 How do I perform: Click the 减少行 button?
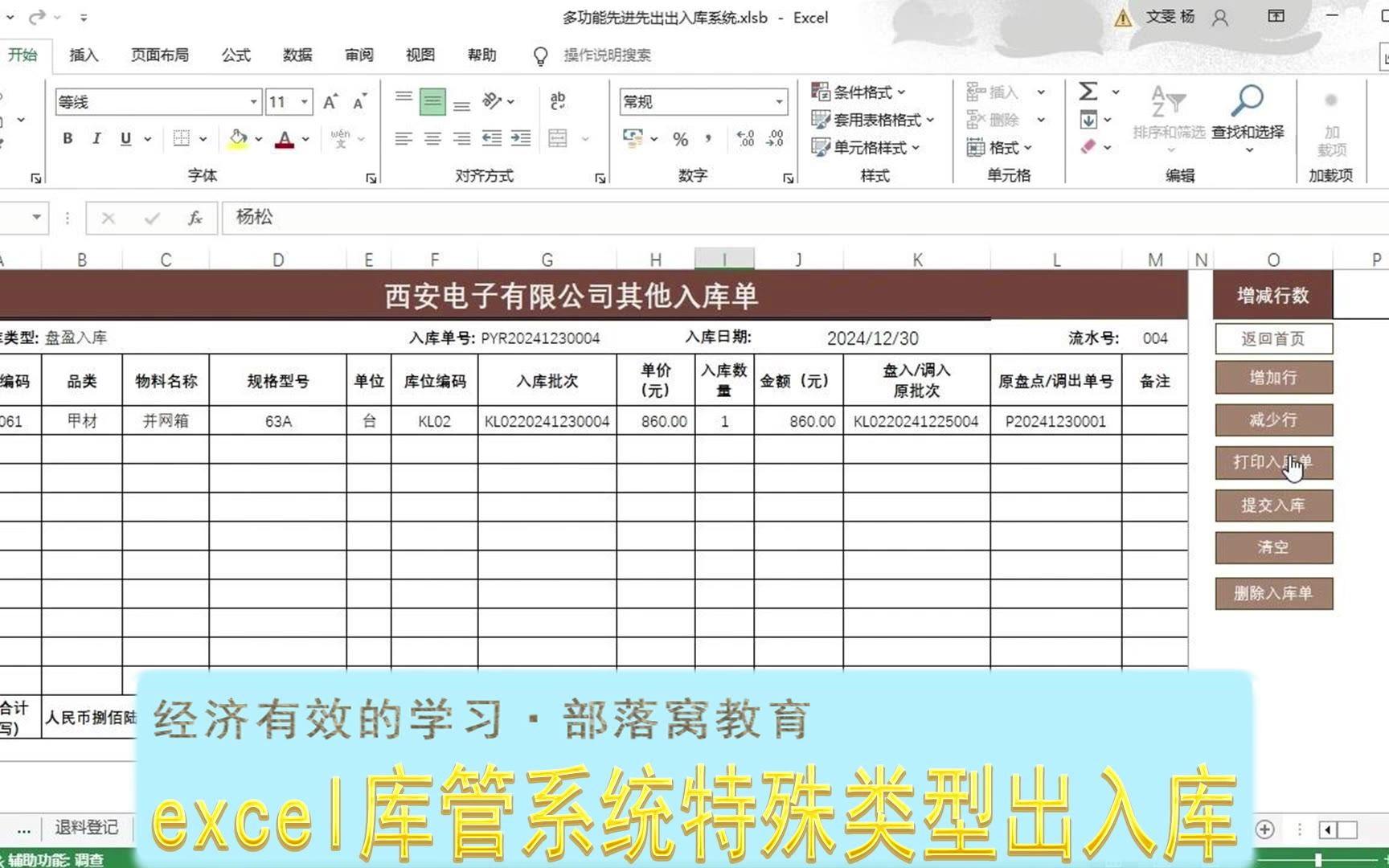point(1274,420)
